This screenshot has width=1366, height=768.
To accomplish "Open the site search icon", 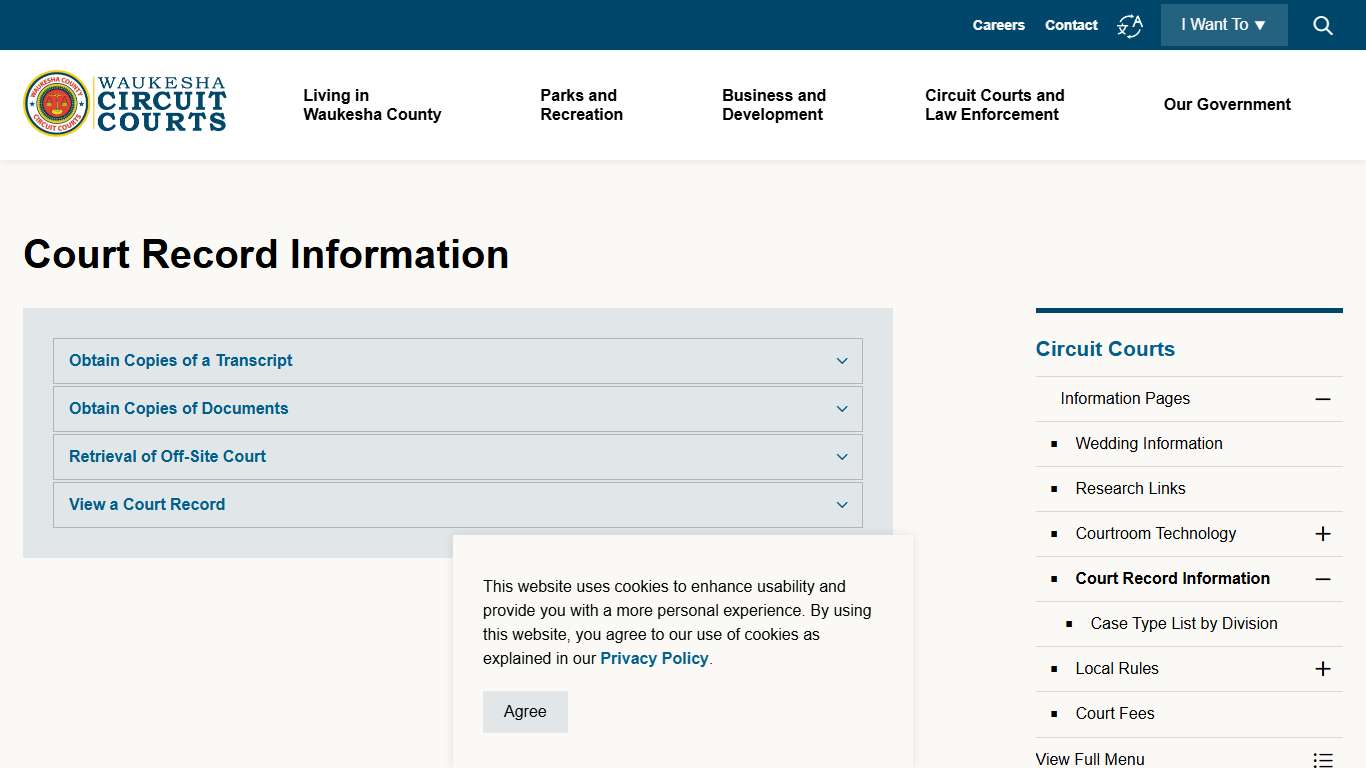I will 1322,25.
